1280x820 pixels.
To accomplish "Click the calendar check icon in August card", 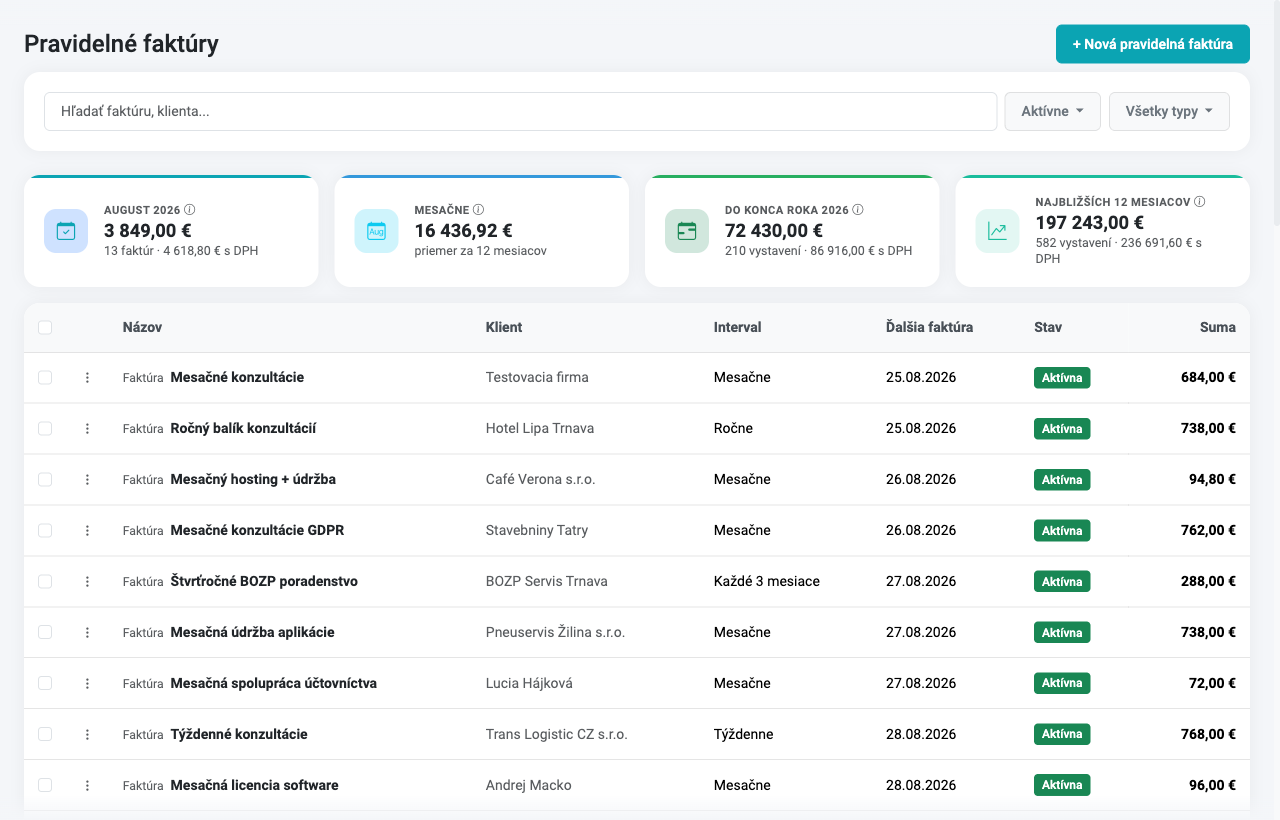I will pyautogui.click(x=66, y=231).
